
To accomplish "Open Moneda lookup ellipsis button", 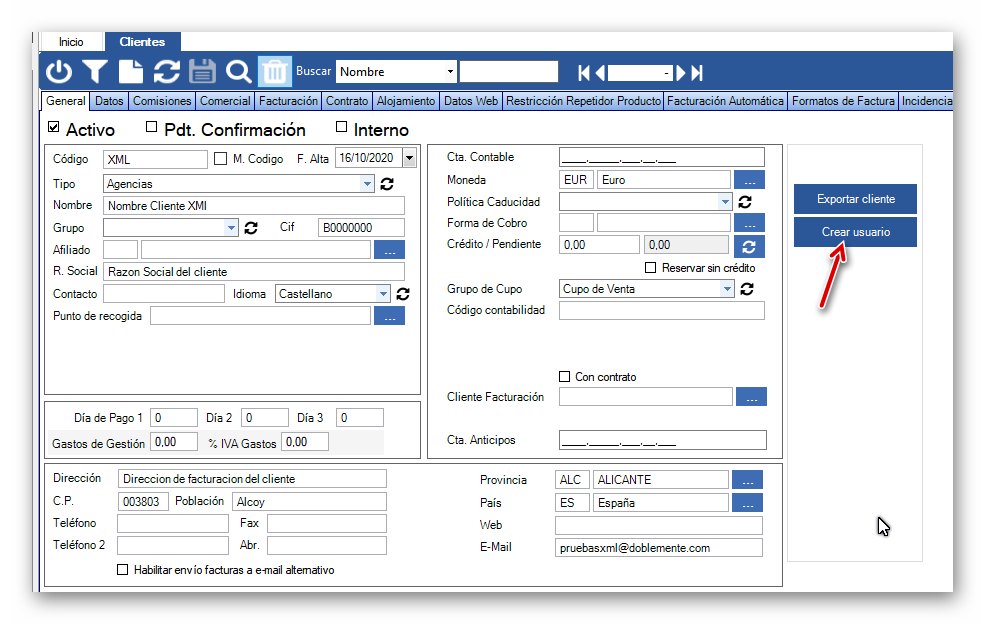I will pyautogui.click(x=749, y=180).
